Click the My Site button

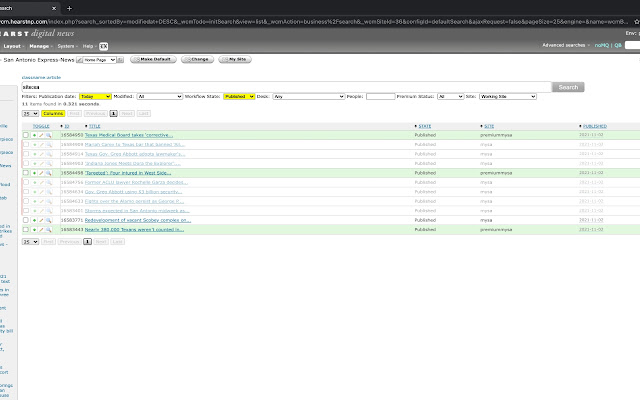coord(235,60)
